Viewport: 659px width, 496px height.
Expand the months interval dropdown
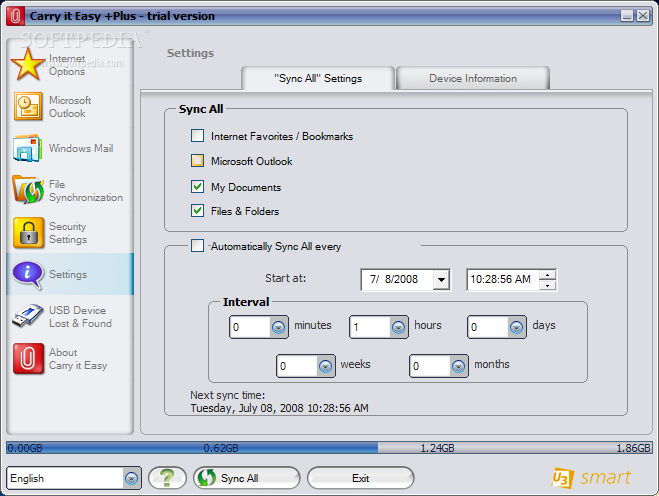click(x=458, y=366)
